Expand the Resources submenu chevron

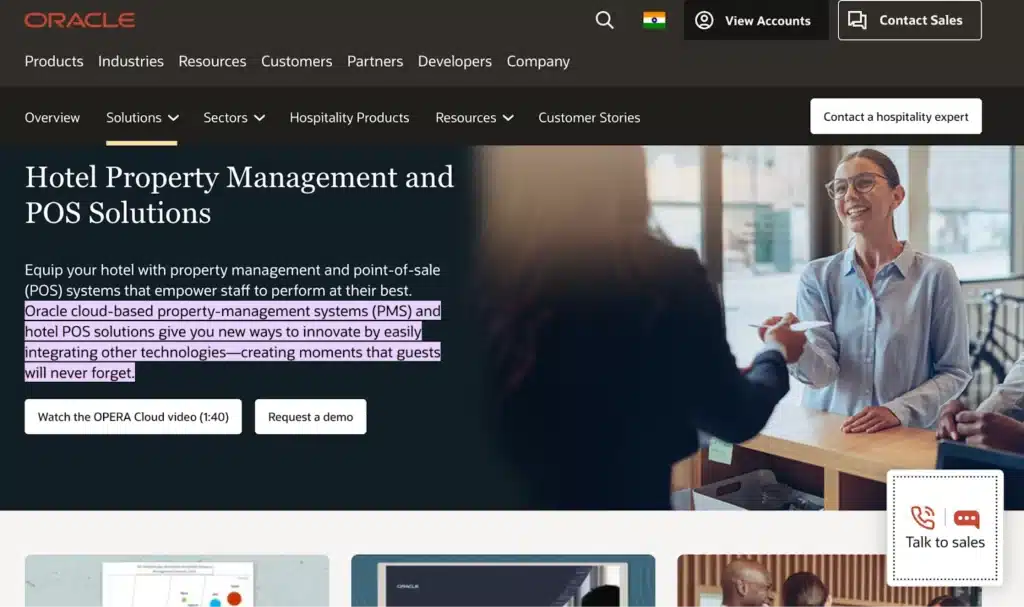(x=508, y=118)
